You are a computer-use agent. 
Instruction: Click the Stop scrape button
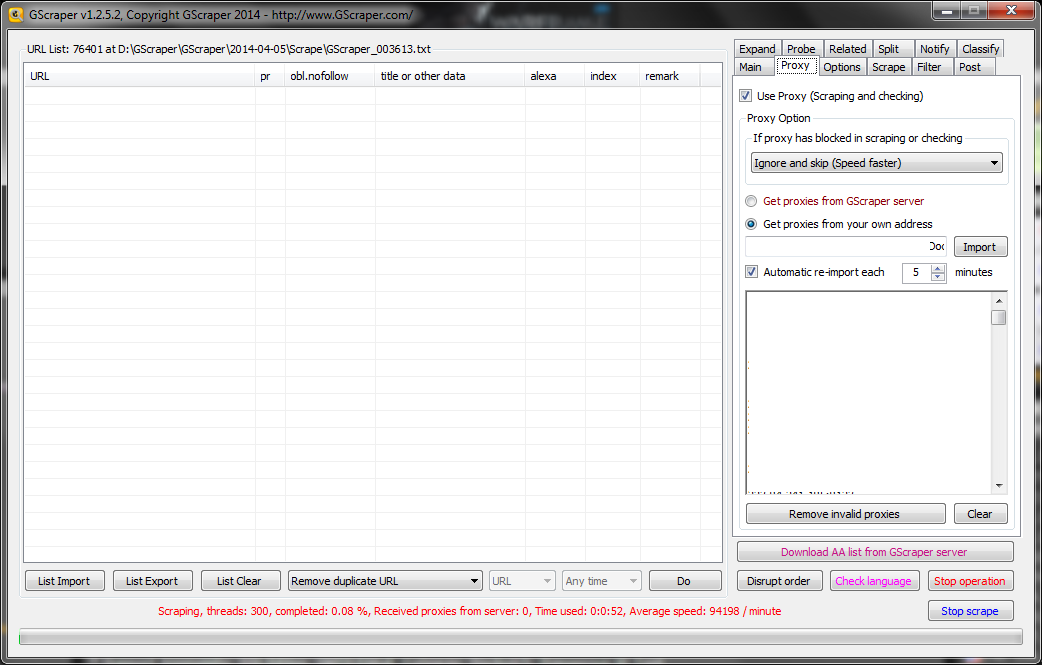(970, 611)
